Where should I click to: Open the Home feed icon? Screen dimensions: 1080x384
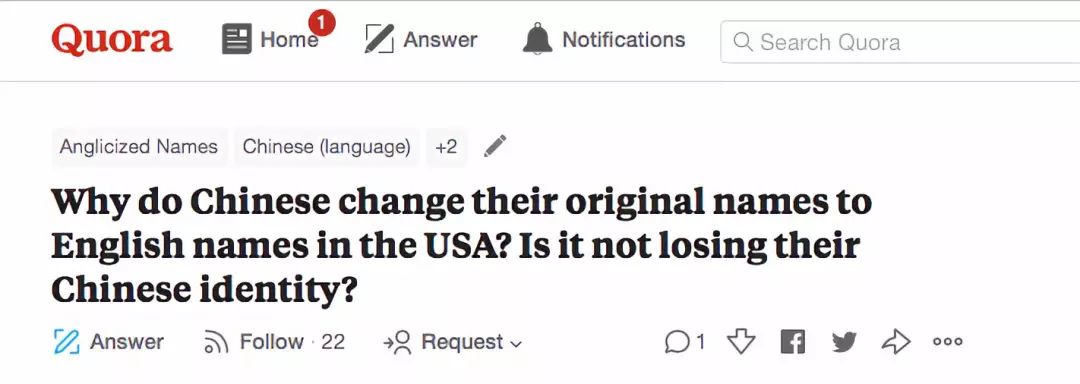coord(237,39)
